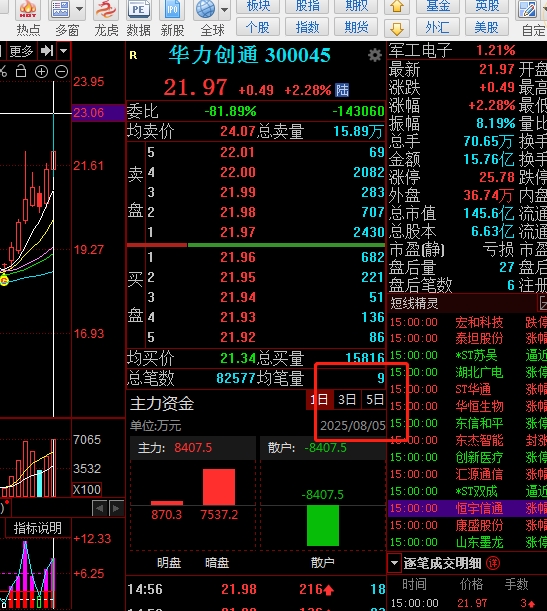
Task: Expand the 逐笔成交明细 panel triangle
Action: pos(394,563)
